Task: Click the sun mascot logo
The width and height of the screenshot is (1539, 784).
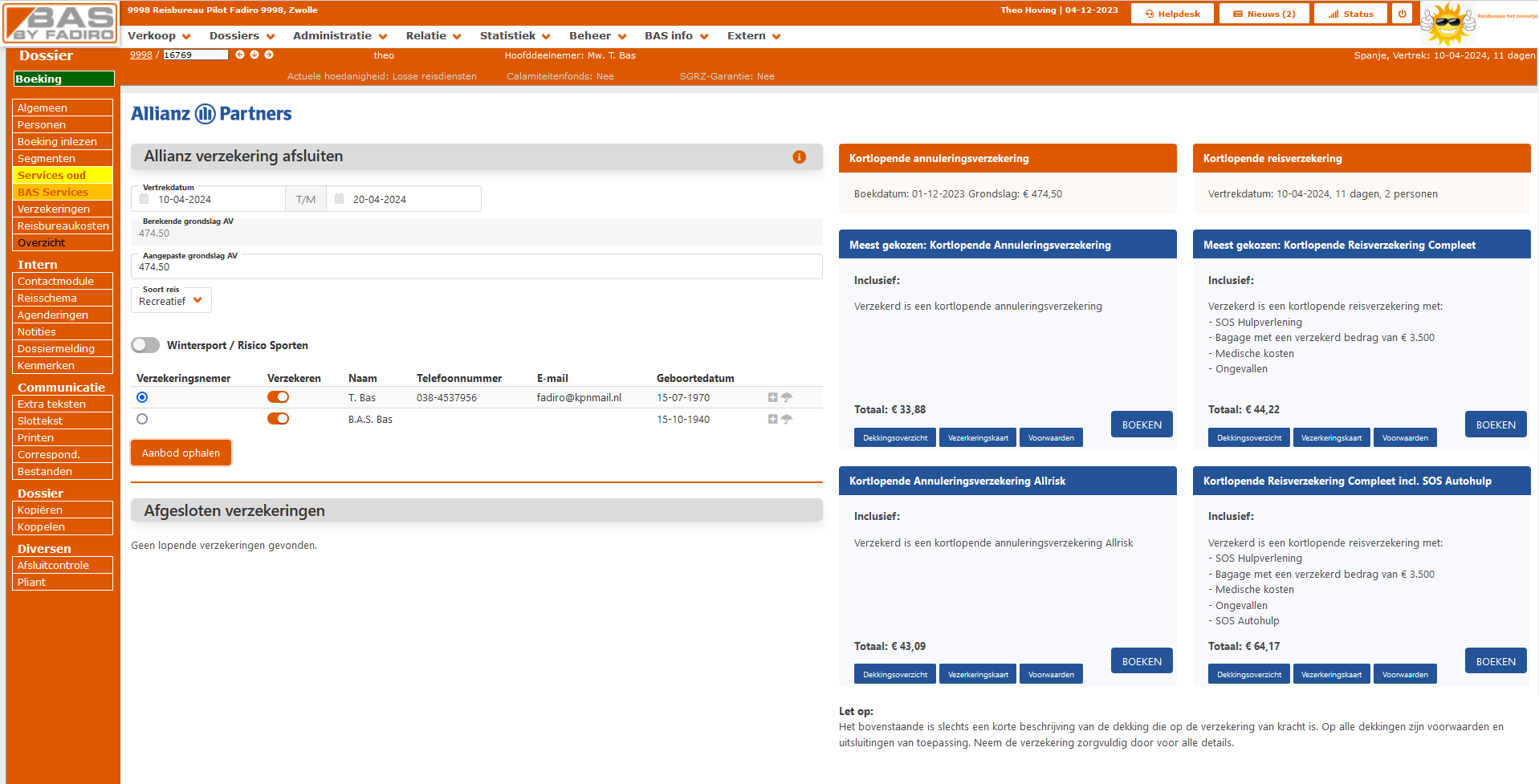Action: [1447, 22]
